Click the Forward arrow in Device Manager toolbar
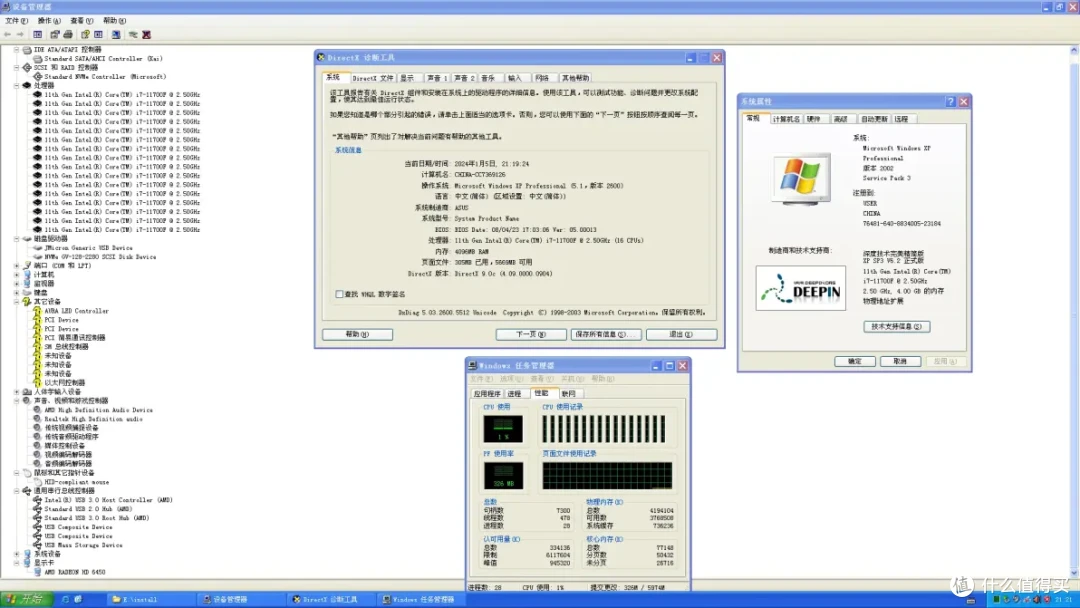This screenshot has height=608, width=1080. pyautogui.click(x=20, y=34)
